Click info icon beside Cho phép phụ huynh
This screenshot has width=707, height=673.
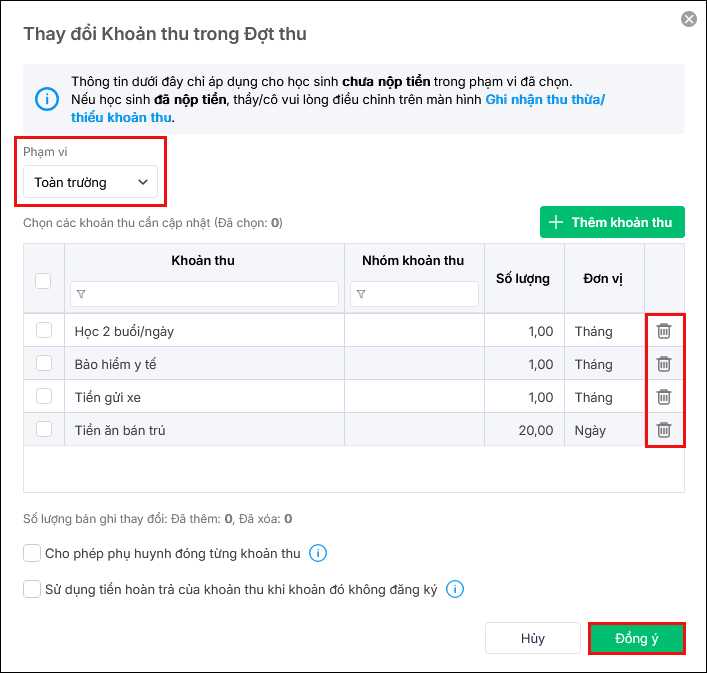(318, 553)
